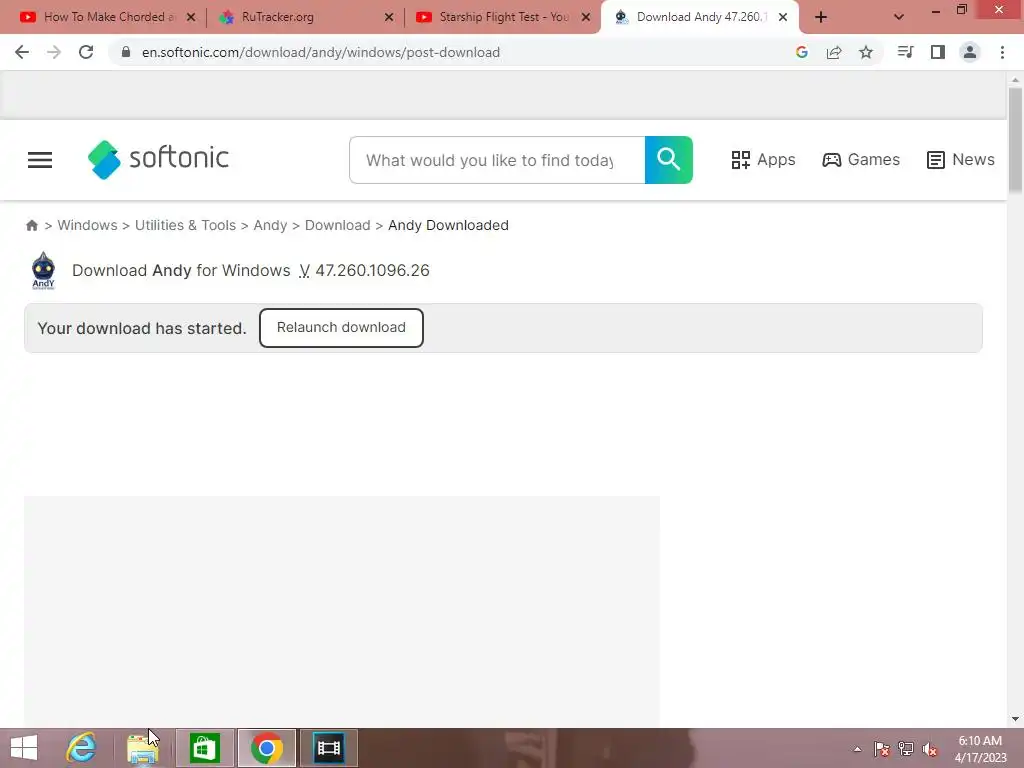The height and width of the screenshot is (768, 1024).
Task: Reload the Softonic page
Action: (86, 52)
